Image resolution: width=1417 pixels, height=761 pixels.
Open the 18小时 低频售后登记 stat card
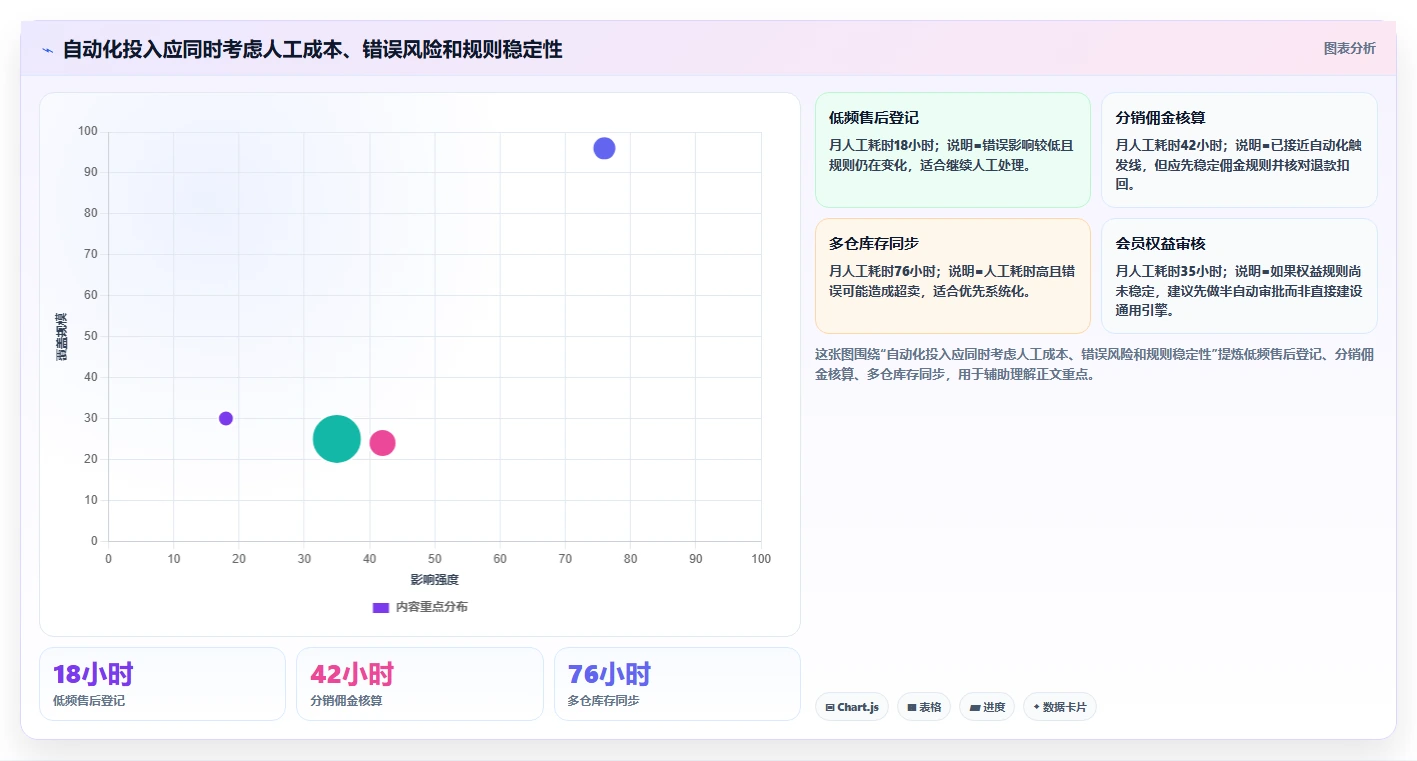(162, 684)
